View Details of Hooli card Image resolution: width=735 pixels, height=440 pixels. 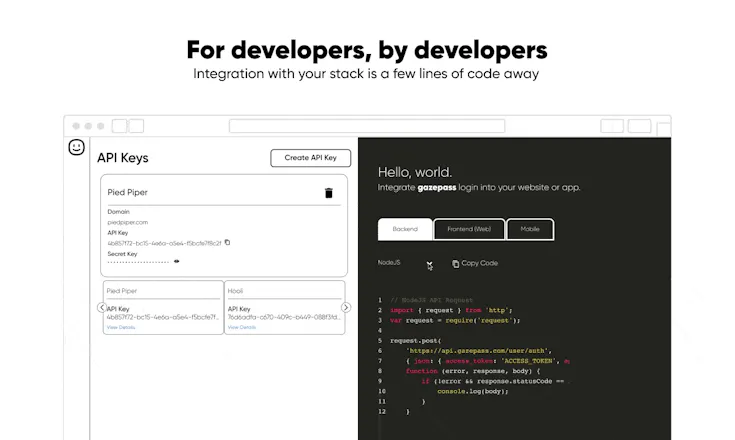[x=242, y=327]
